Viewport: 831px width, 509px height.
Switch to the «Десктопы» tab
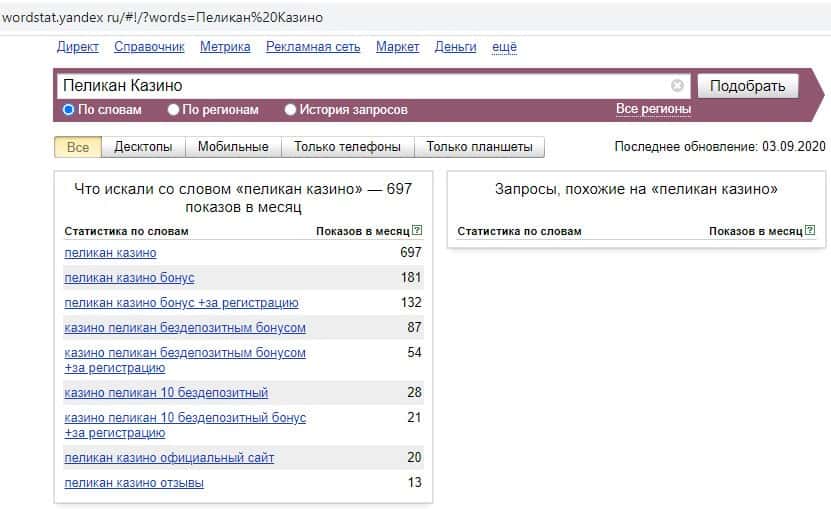click(x=143, y=147)
